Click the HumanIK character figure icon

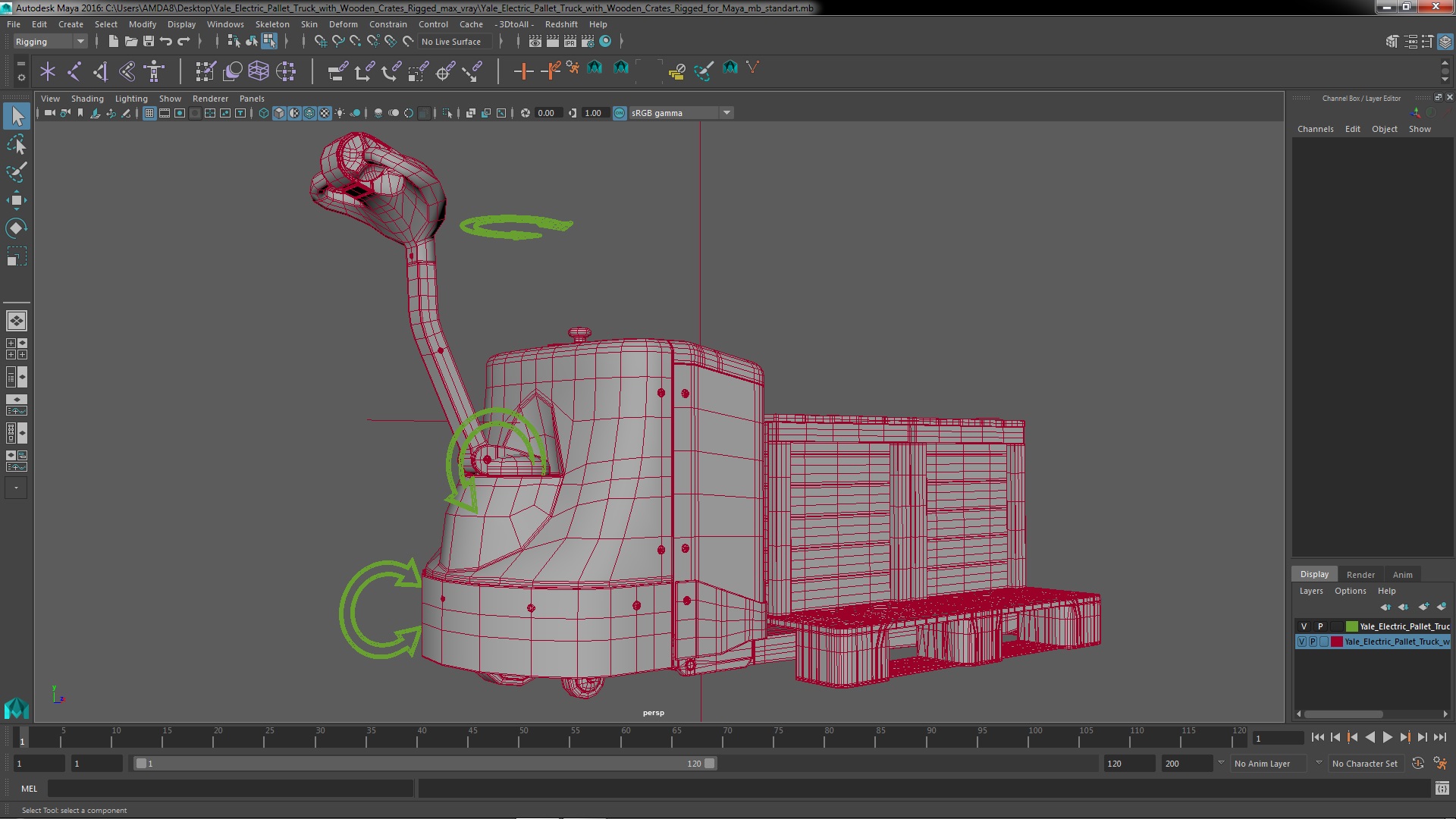pyautogui.click(x=155, y=71)
